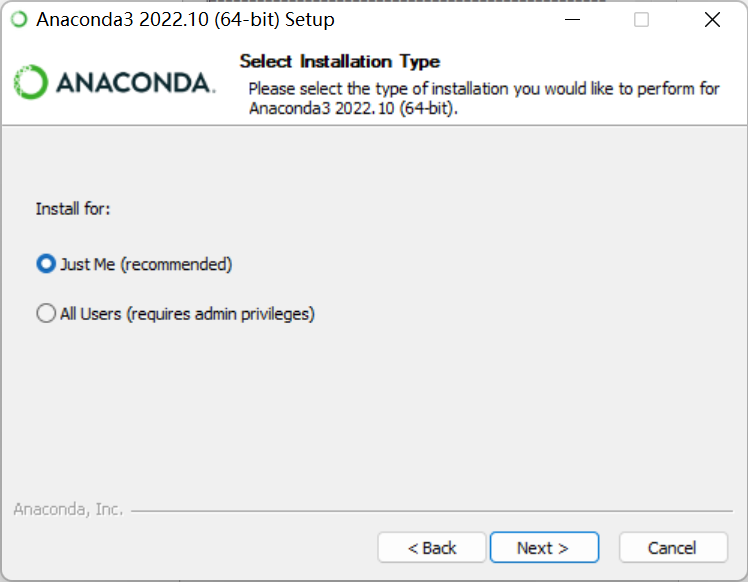Go to previous step with Back button
This screenshot has height=582, width=748.
(432, 547)
